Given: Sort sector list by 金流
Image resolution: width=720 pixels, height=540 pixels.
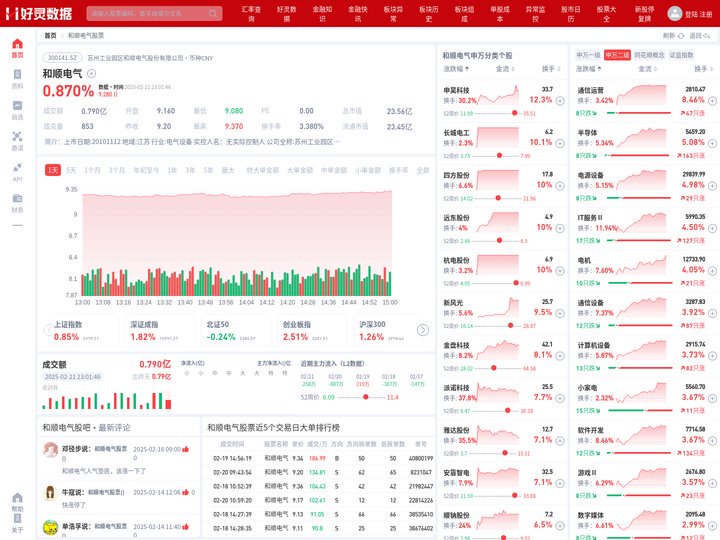Looking at the screenshot, I should click(647, 69).
